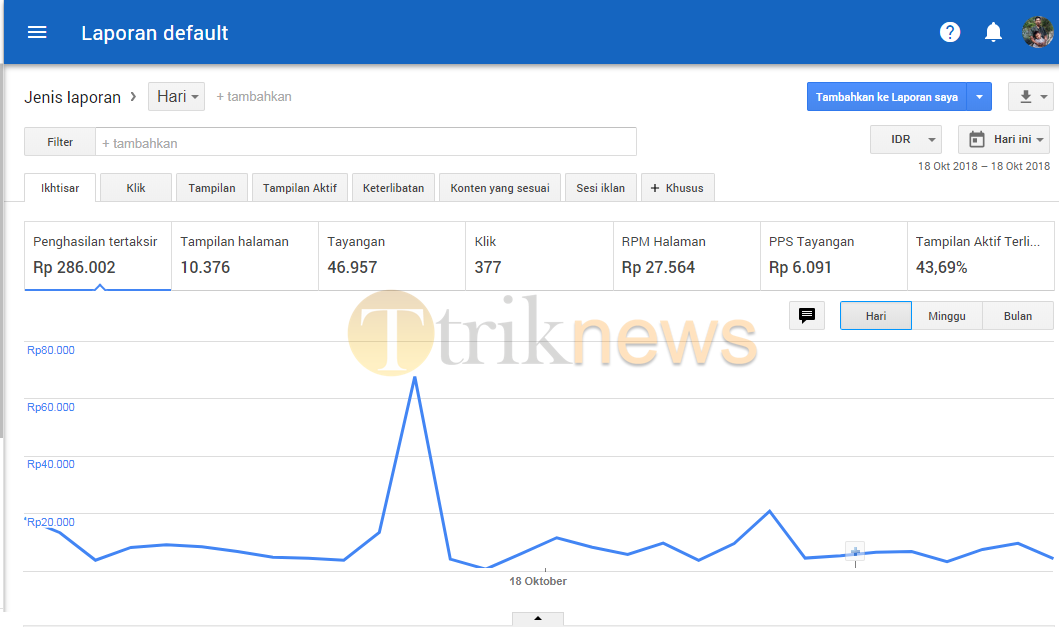1059x627 pixels.
Task: Switch to the Tampilan Aktif tab
Action: pyautogui.click(x=300, y=188)
